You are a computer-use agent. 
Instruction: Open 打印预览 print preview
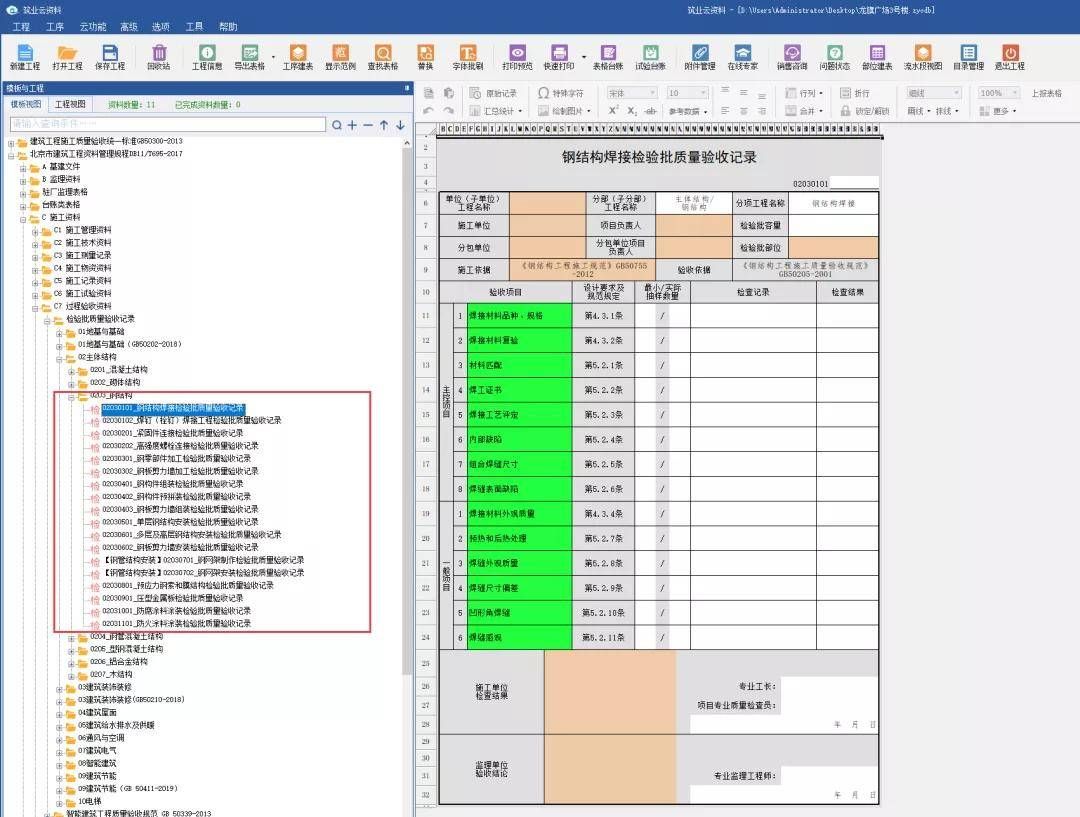point(517,56)
